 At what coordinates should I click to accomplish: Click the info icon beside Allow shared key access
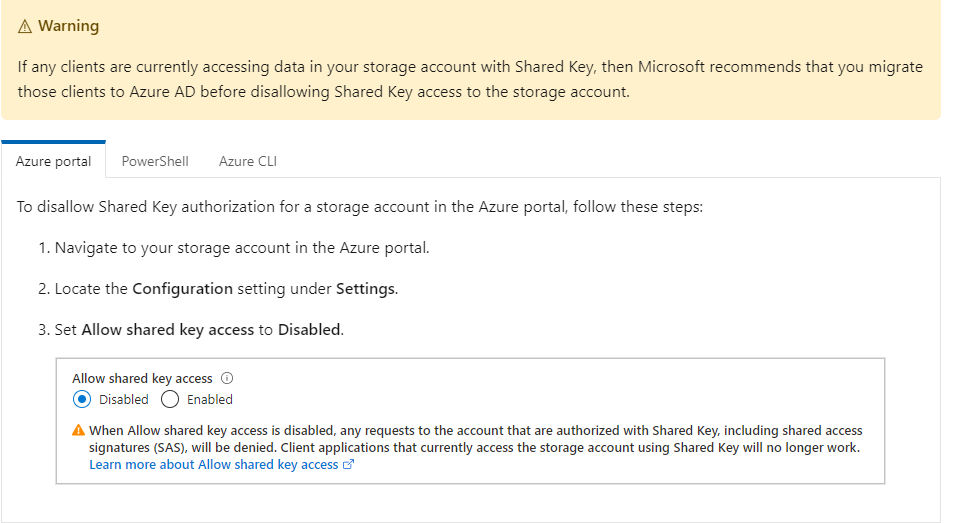point(227,379)
